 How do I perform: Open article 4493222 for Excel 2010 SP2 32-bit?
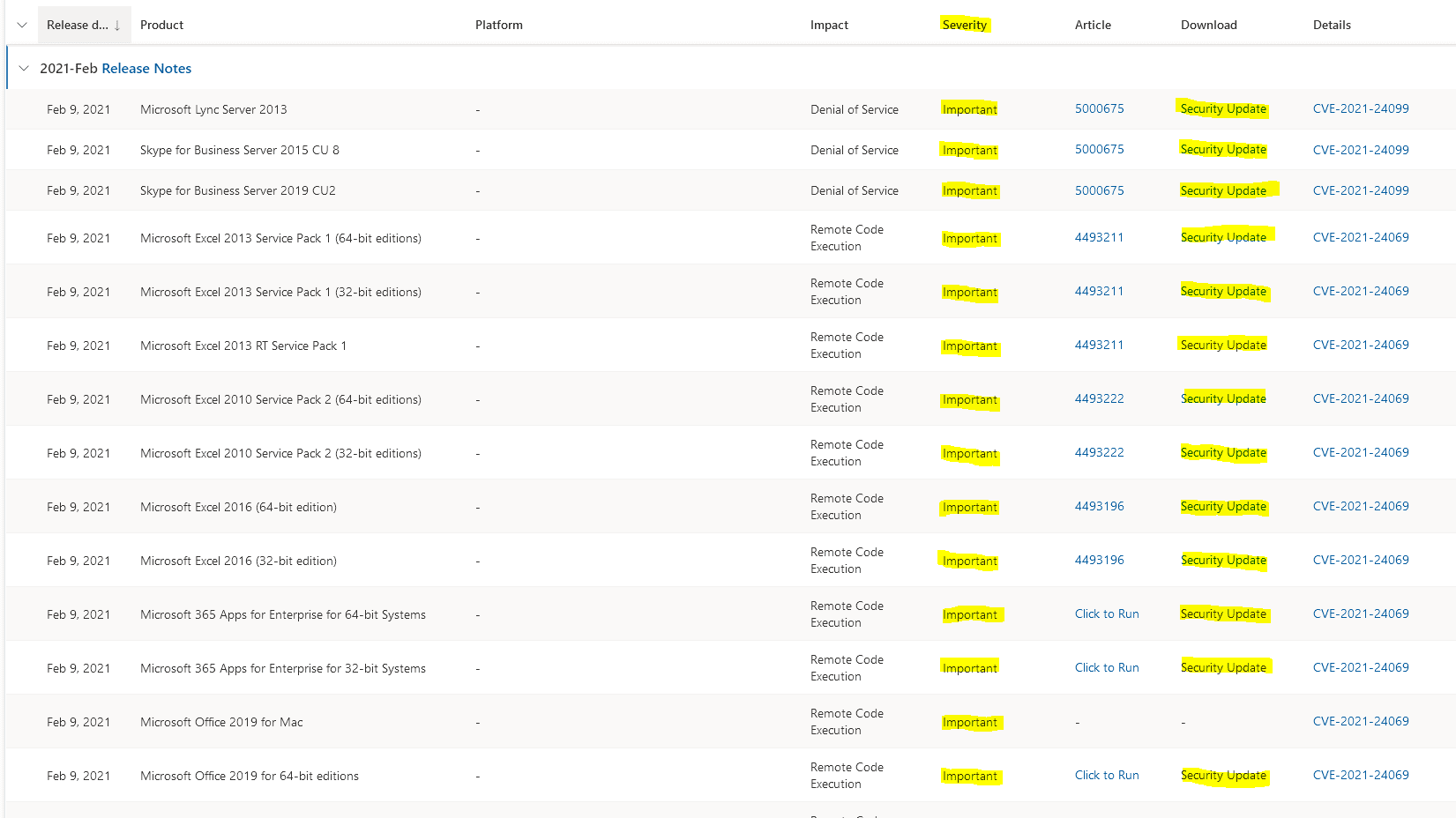coord(1100,453)
